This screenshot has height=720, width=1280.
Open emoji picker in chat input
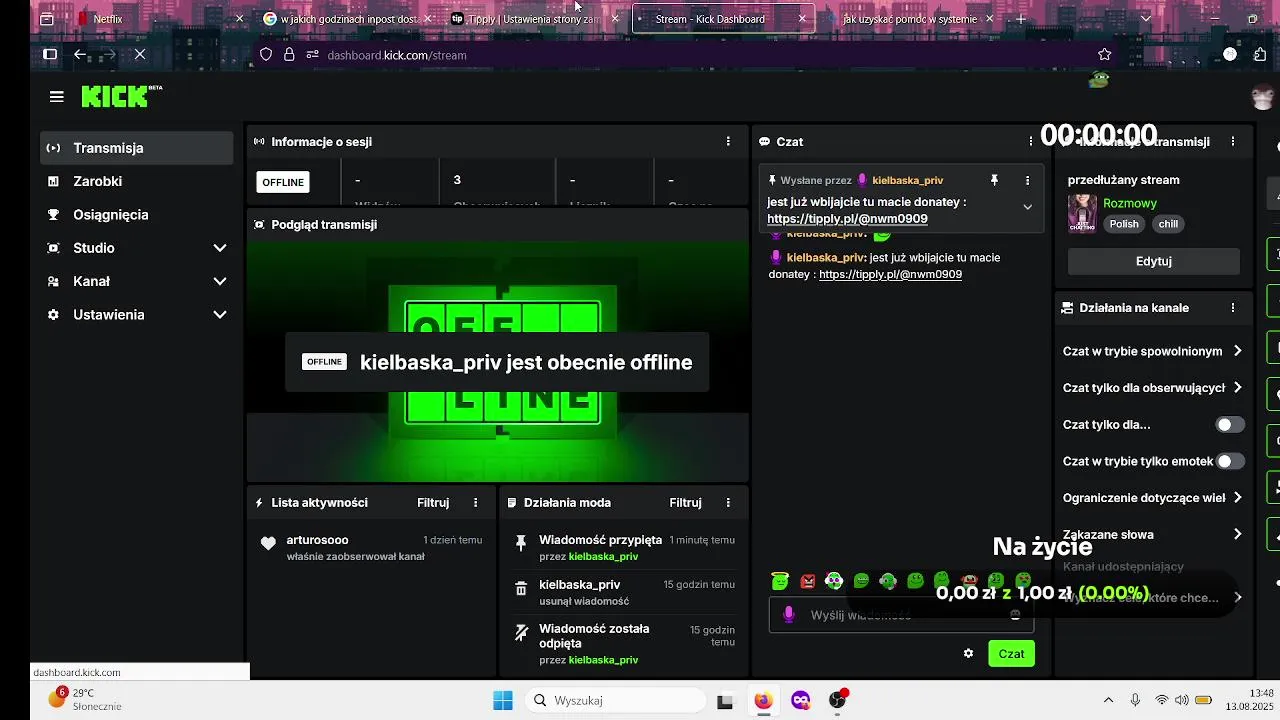pyautogui.click(x=1015, y=615)
